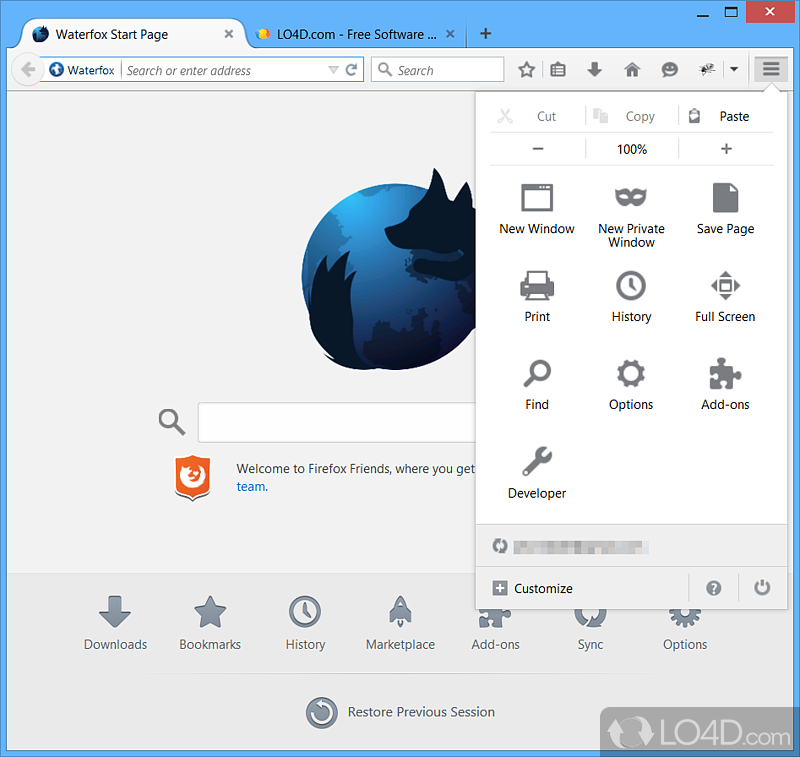Reload the page with refresh arrow
Screen dimensions: 800x757
351,70
